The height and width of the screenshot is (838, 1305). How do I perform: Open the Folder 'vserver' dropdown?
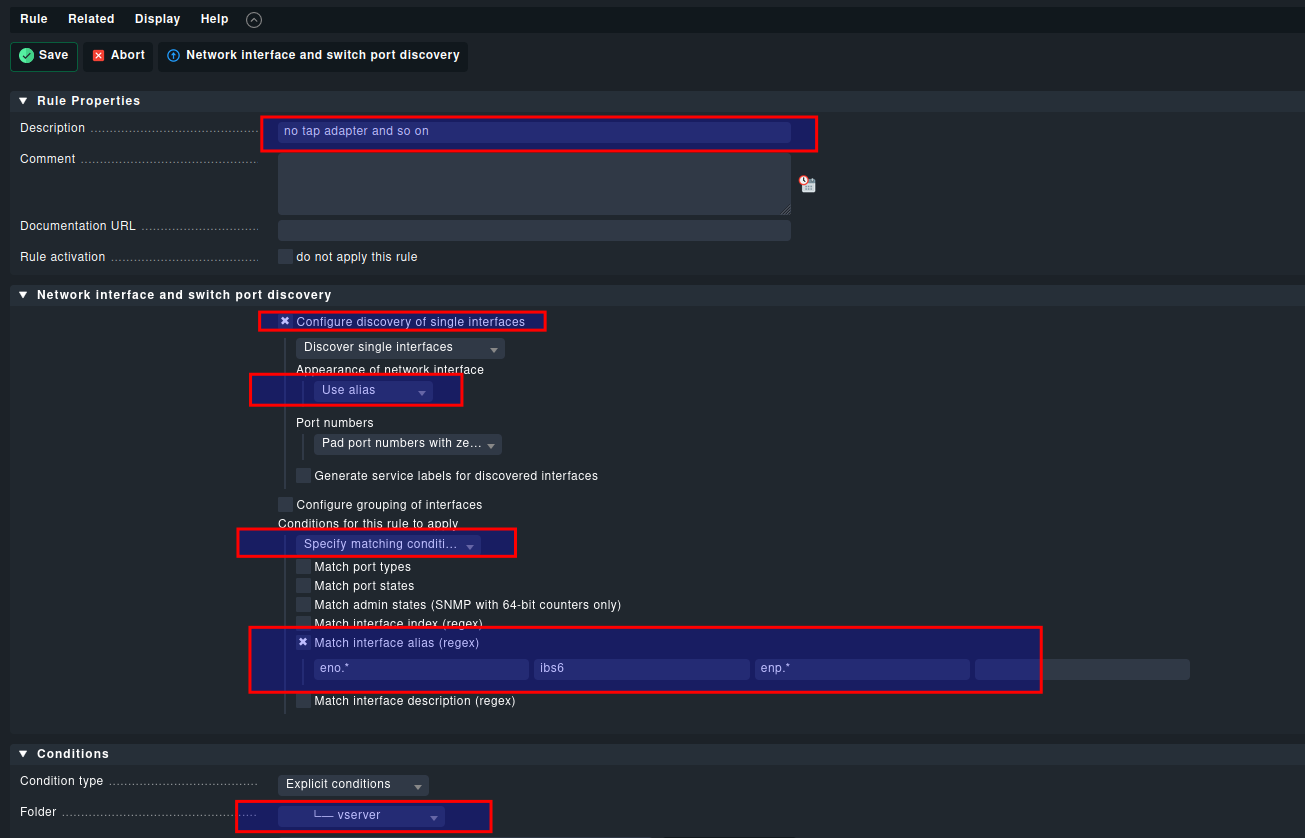[361, 816]
